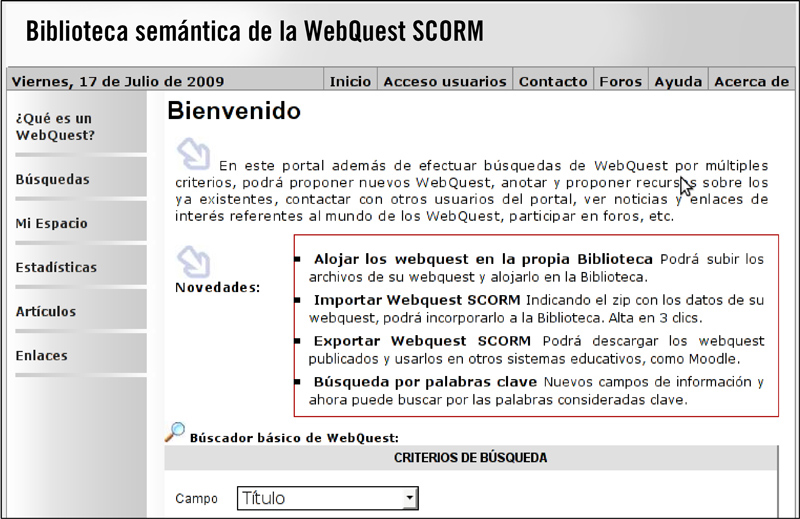Click the Novedades: label
The height and width of the screenshot is (519, 800).
[x=217, y=287]
